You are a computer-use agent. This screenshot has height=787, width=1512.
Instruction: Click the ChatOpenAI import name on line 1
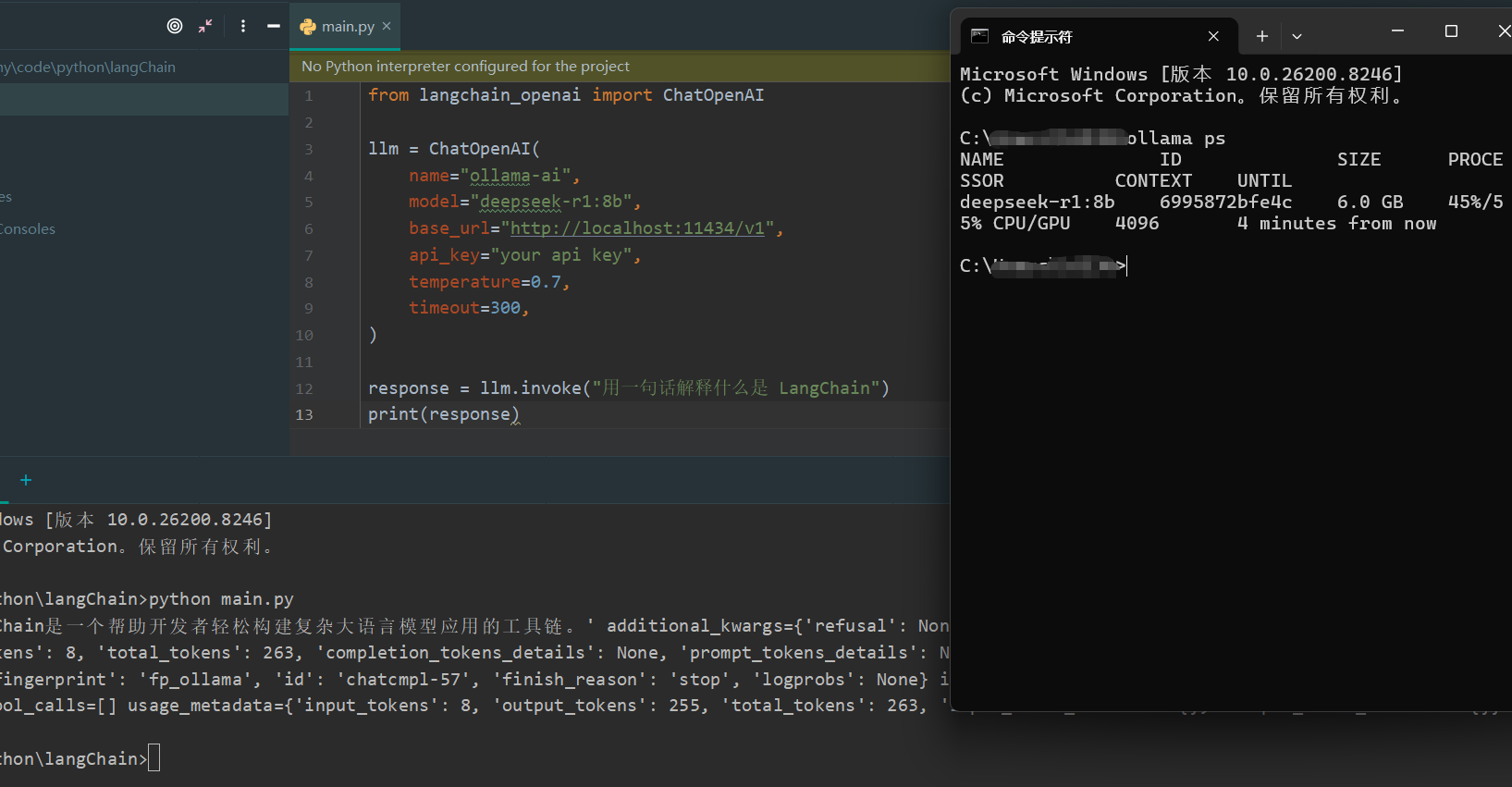713,95
